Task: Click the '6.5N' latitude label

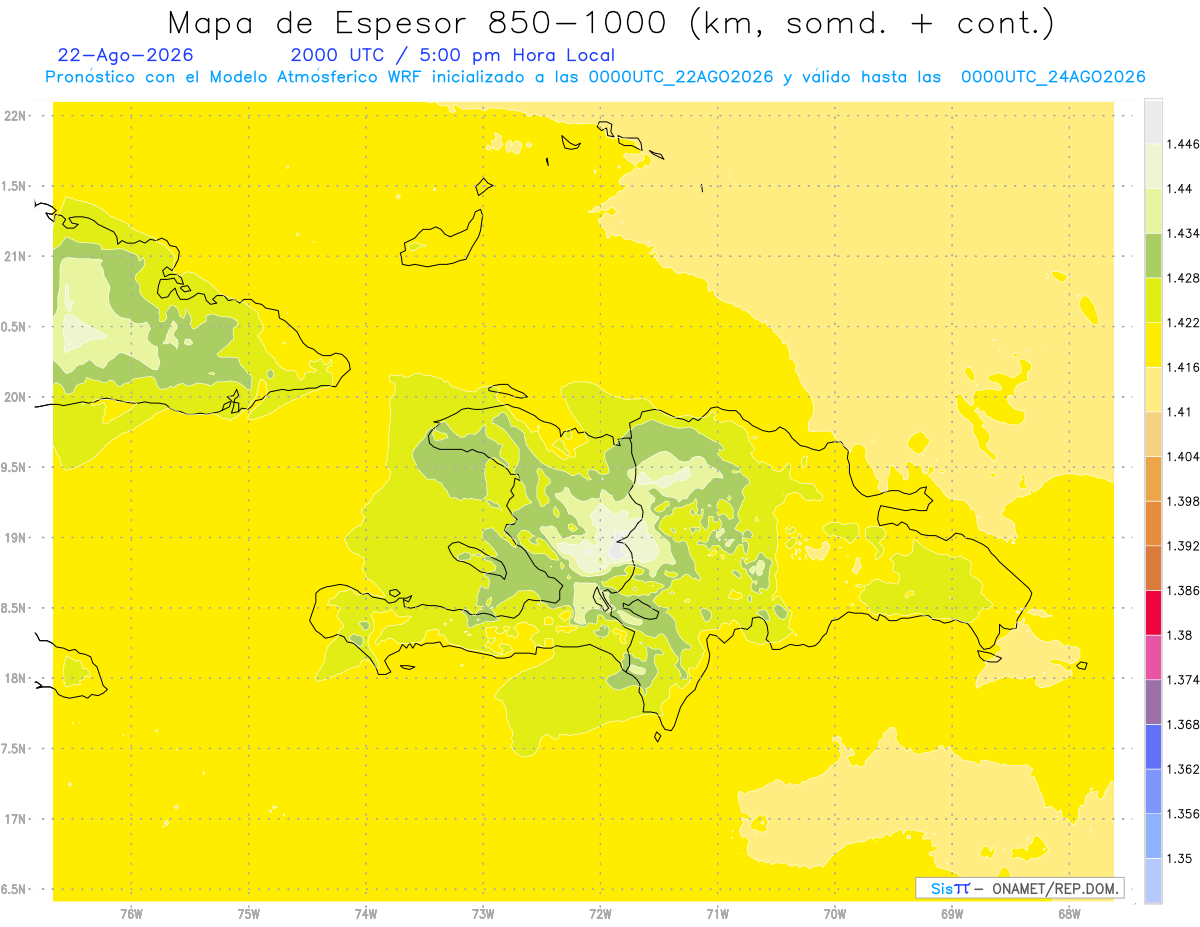Action: [12, 889]
